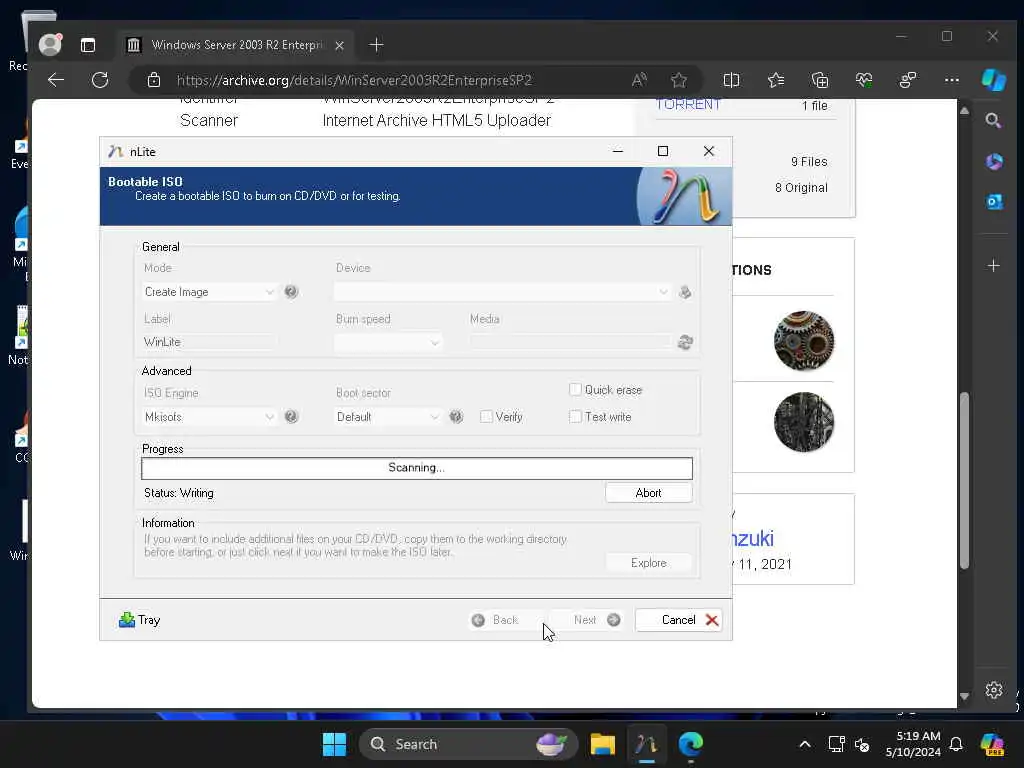Open the dark wires thumbnail on archive page
This screenshot has height=768, width=1024.
[804, 422]
